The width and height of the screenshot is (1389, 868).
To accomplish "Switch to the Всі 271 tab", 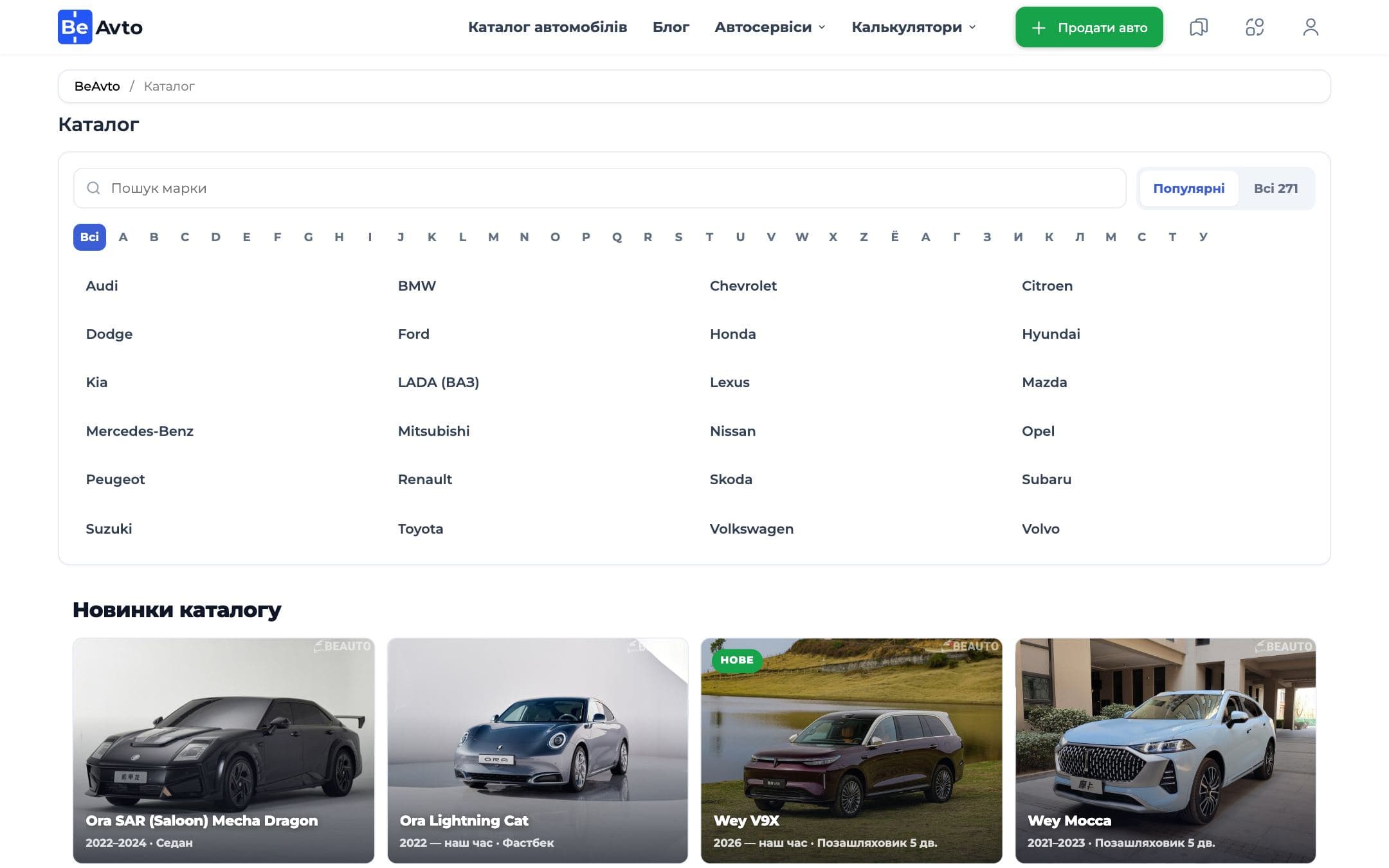I will [1276, 188].
